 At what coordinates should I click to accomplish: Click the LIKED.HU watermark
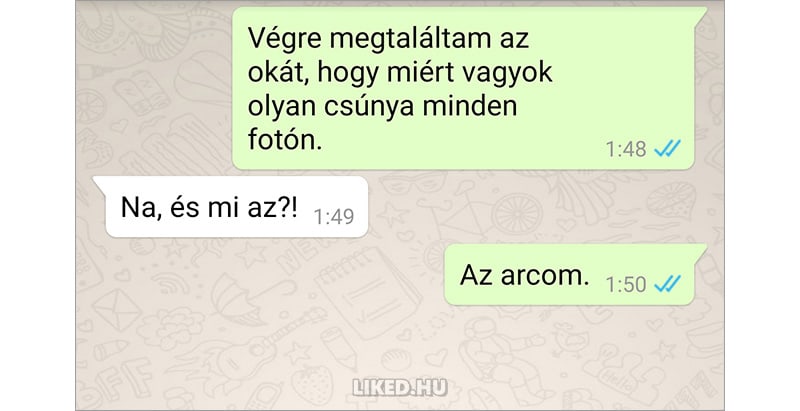point(399,388)
